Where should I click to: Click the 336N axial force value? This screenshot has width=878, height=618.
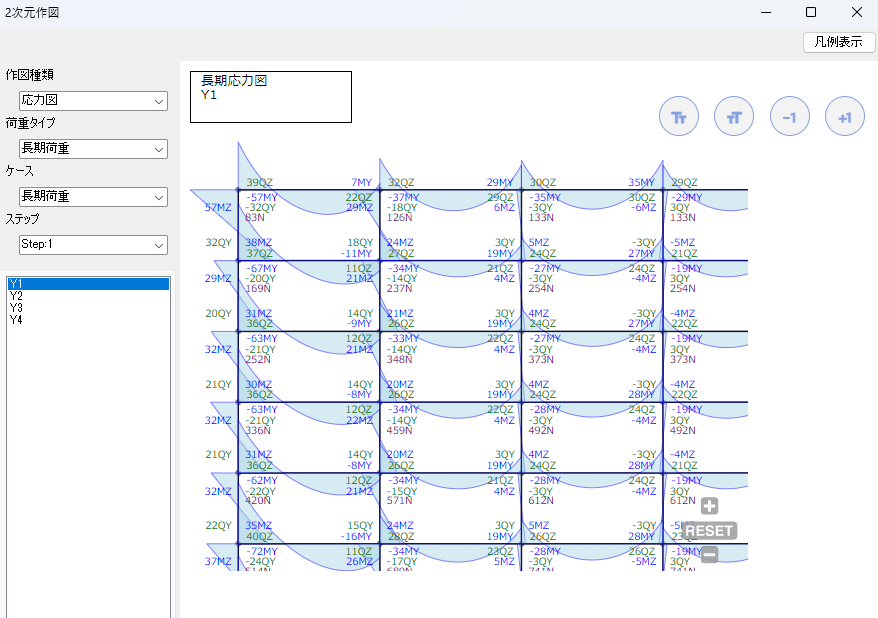click(x=258, y=430)
